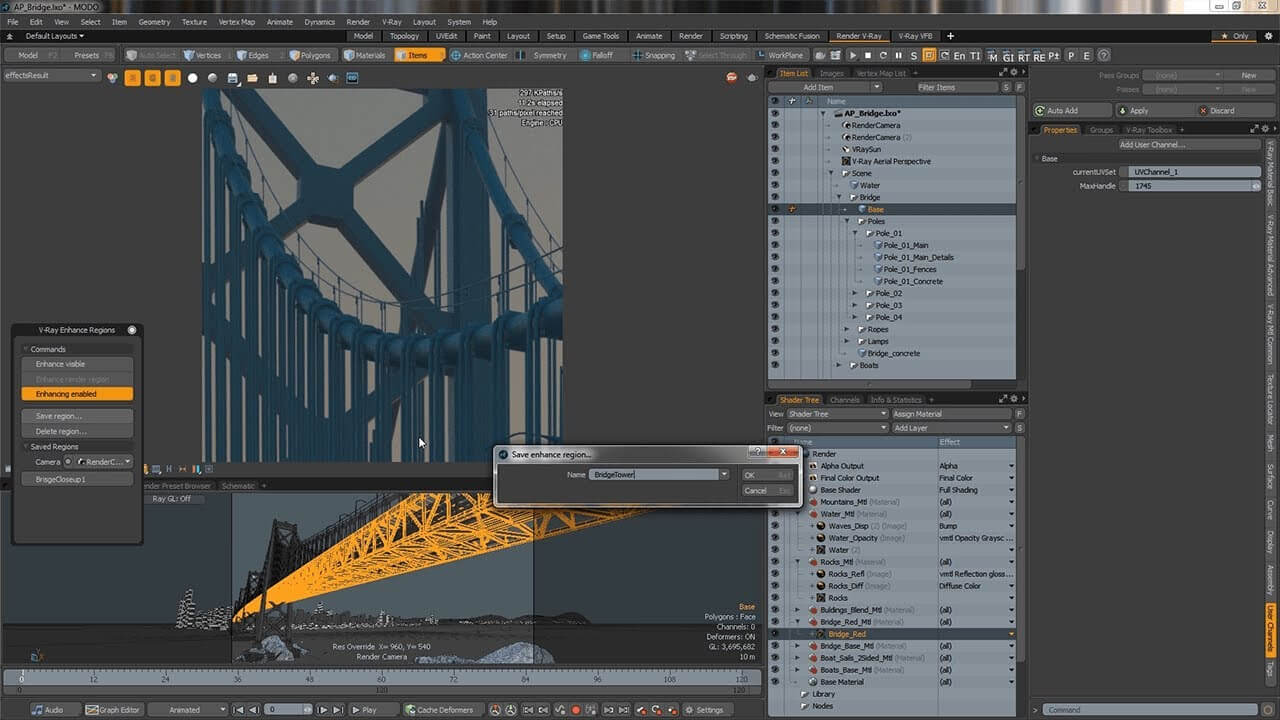Image resolution: width=1280 pixels, height=720 pixels.
Task: Switch to the Channels tab
Action: pyautogui.click(x=845, y=400)
